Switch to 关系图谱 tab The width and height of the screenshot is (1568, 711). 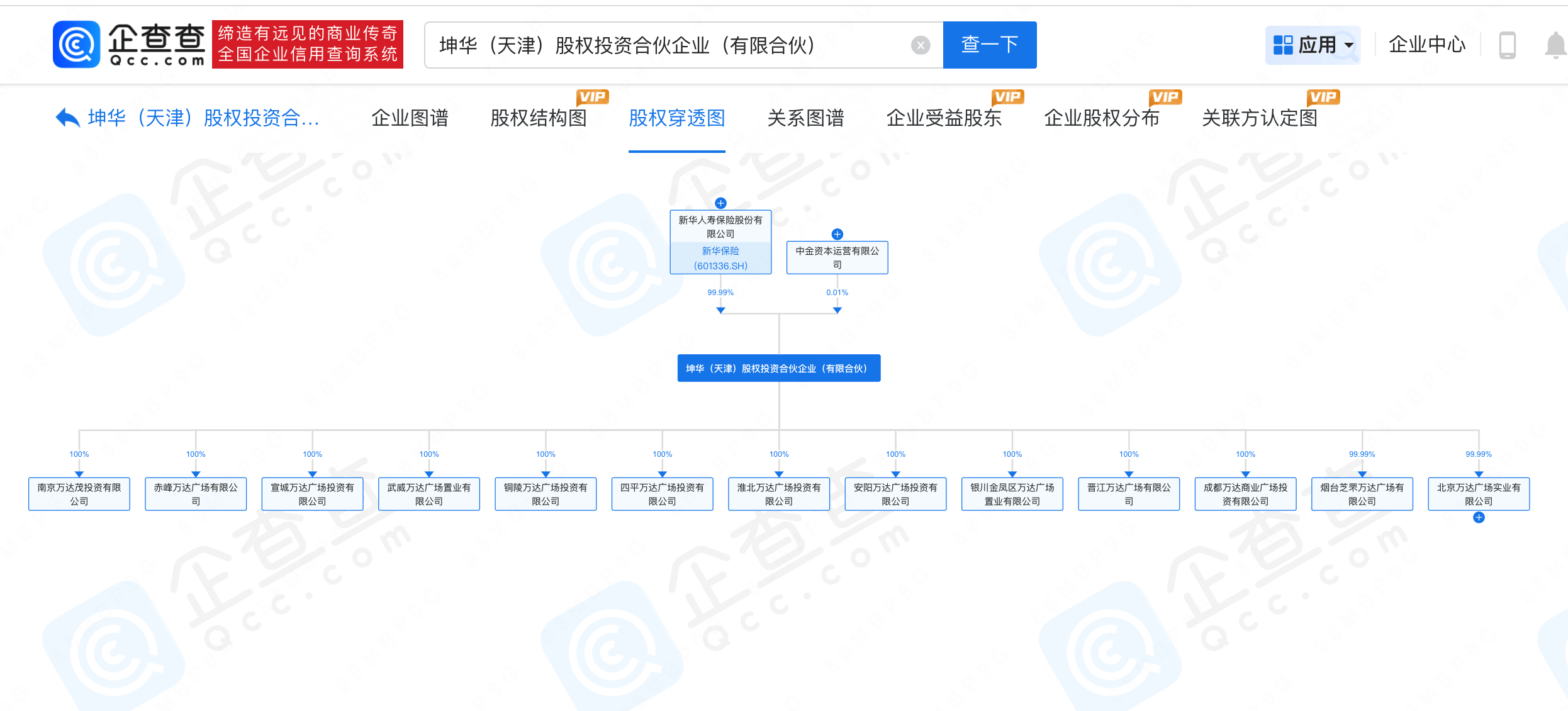click(805, 118)
